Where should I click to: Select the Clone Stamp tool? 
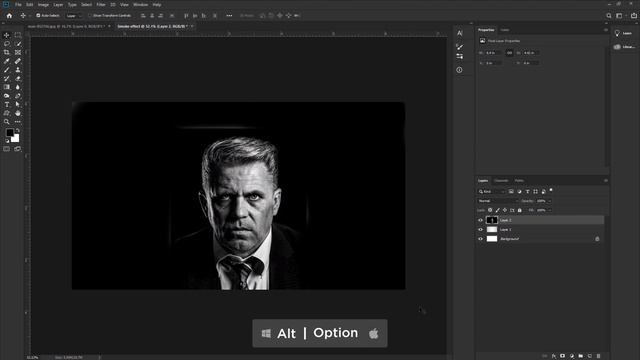18,70
